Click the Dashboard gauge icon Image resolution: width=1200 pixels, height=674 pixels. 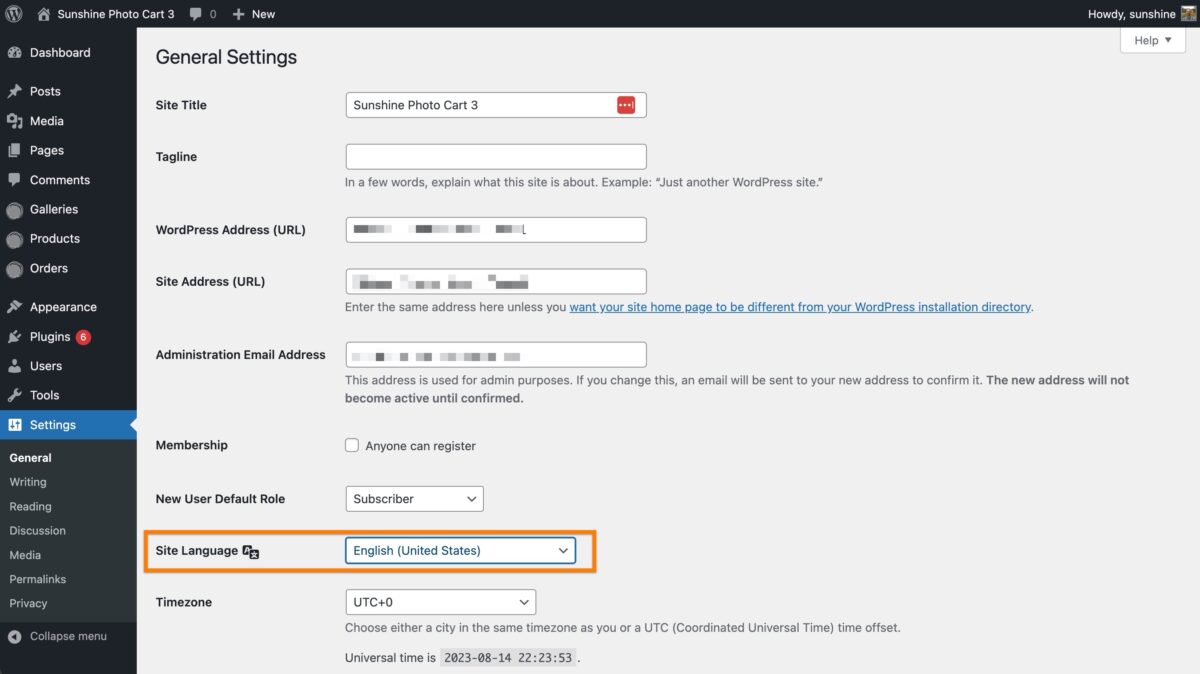(x=14, y=52)
